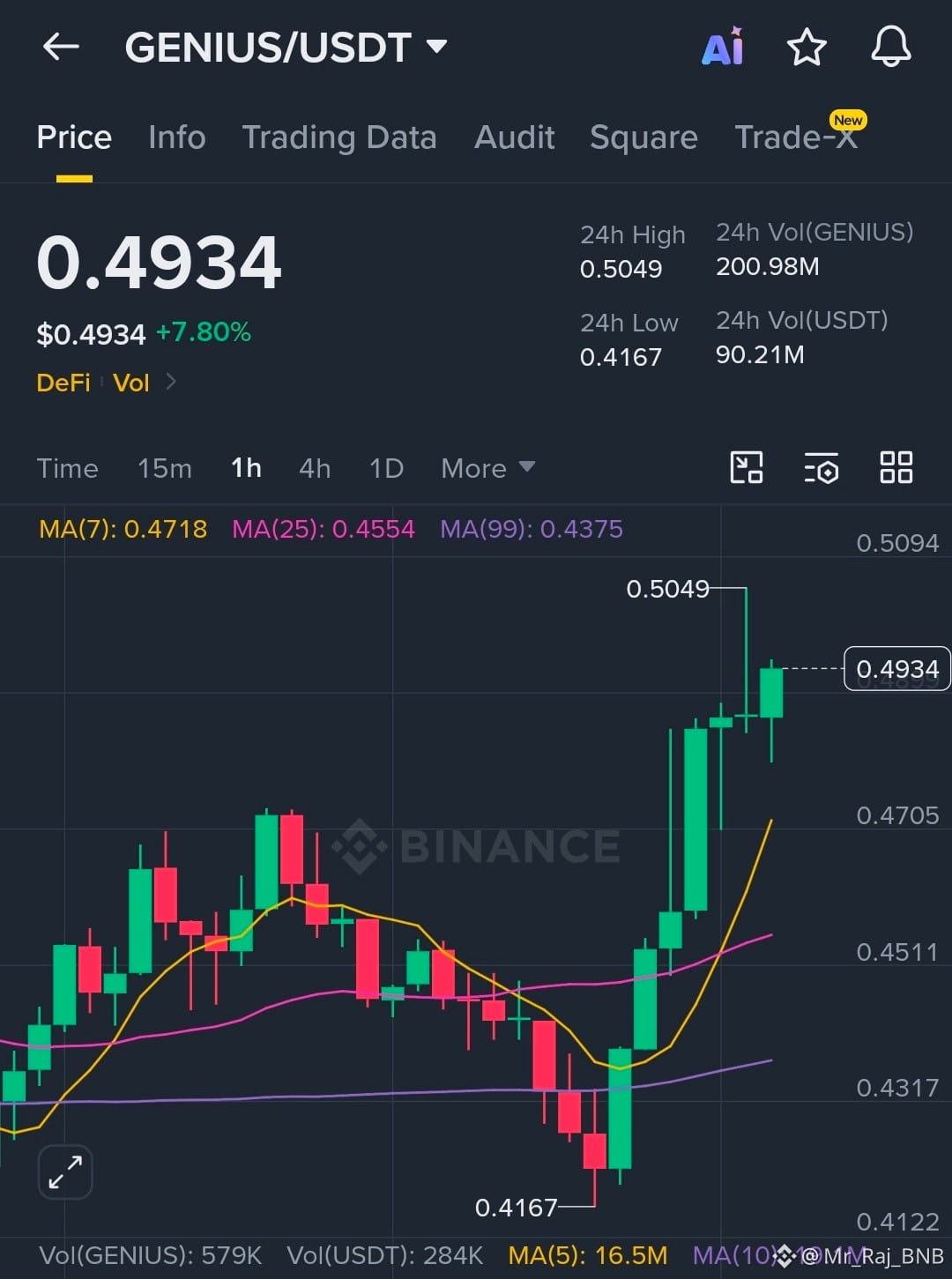952x1279 pixels.
Task: Open the AI assistant icon
Action: [x=723, y=47]
